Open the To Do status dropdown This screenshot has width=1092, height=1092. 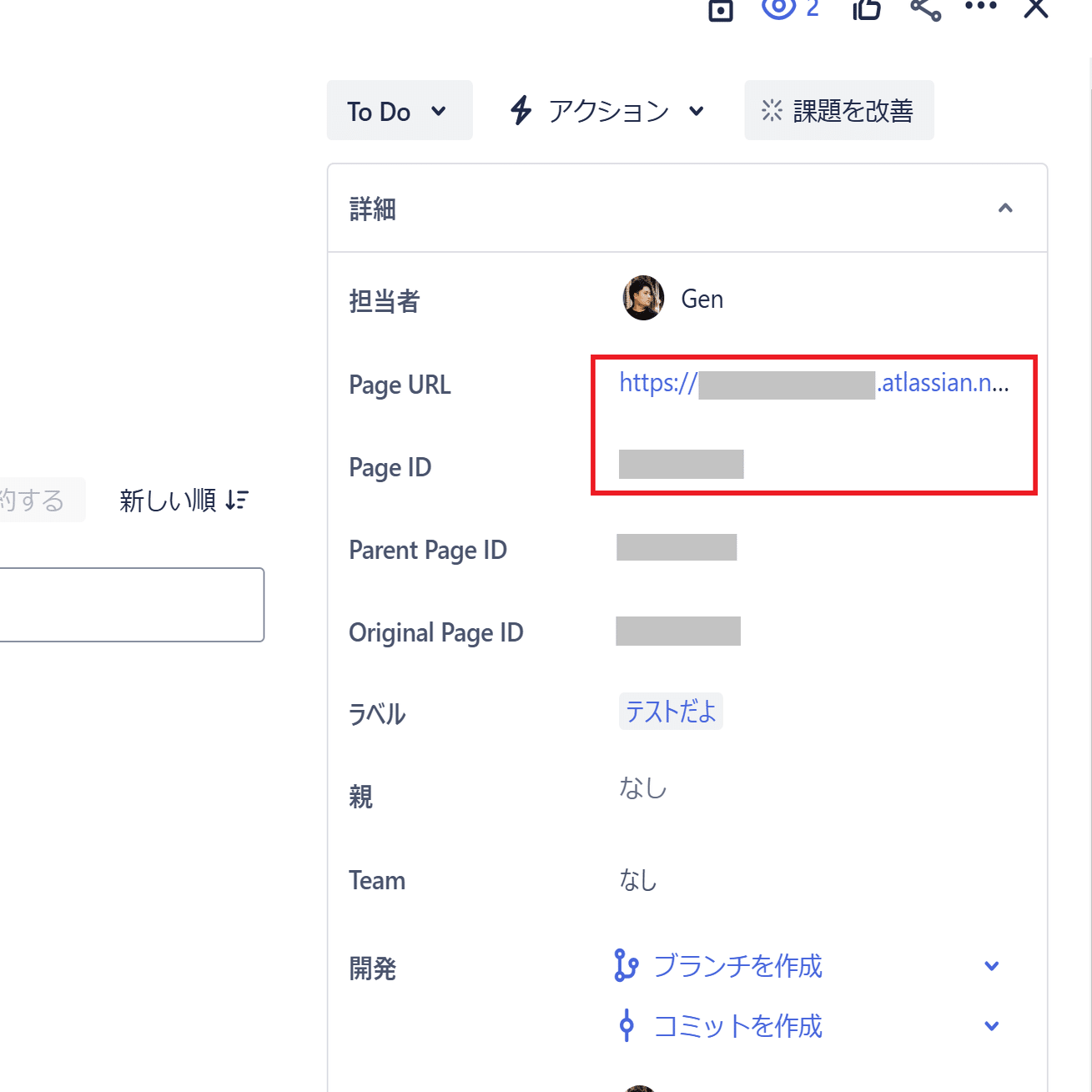tap(399, 109)
